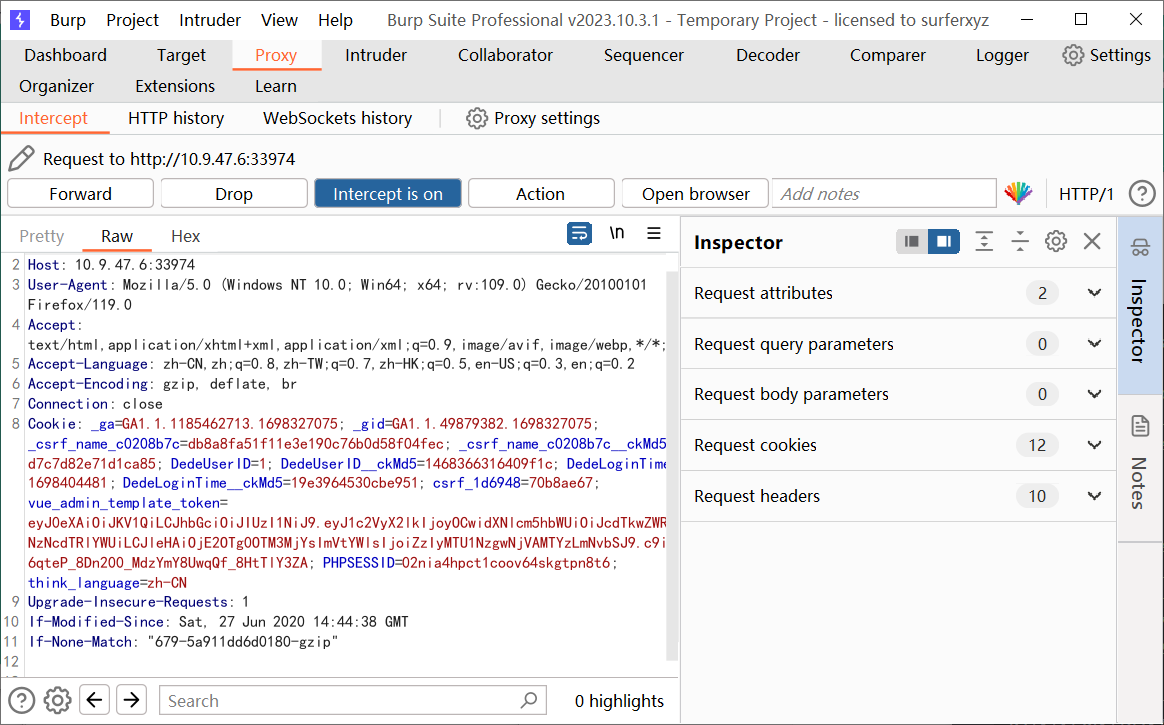Click the Add notes field

[x=884, y=194]
